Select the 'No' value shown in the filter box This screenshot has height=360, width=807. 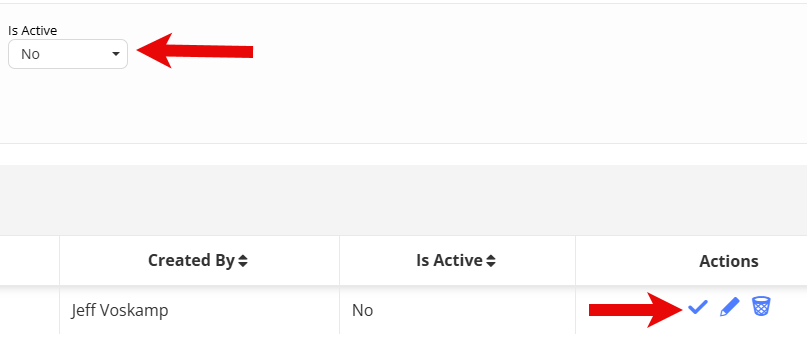pyautogui.click(x=30, y=54)
